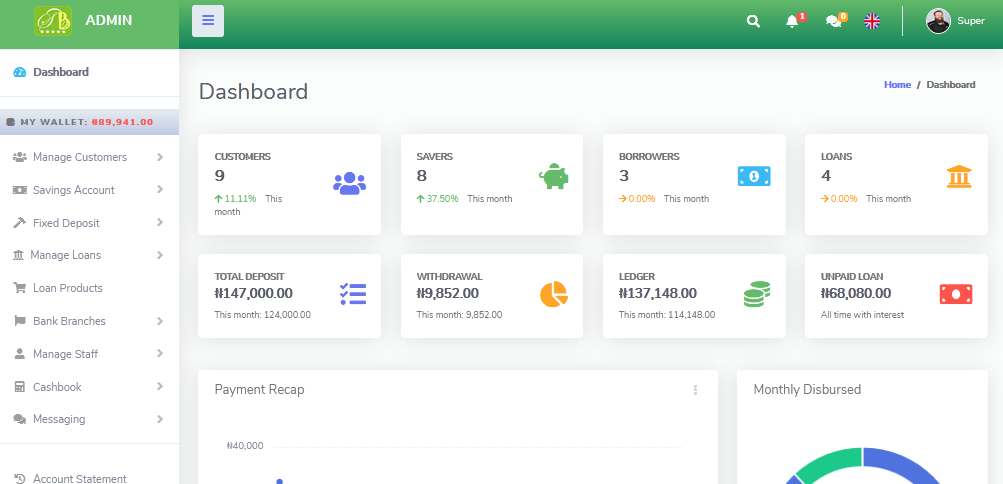
Task: Click the Dashboard breadcrumb text
Action: (x=951, y=84)
